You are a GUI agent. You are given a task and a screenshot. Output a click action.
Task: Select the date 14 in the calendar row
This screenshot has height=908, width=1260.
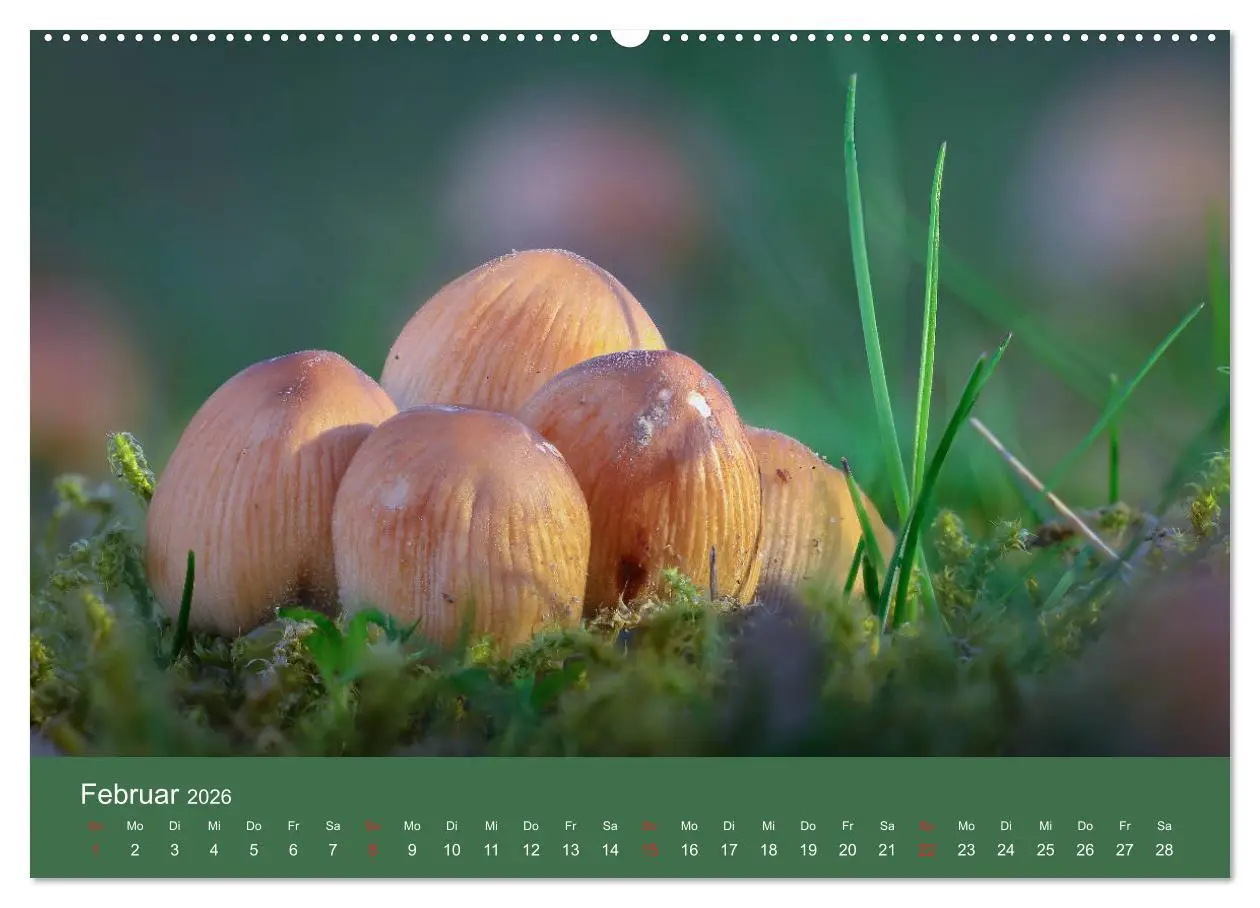pos(610,850)
